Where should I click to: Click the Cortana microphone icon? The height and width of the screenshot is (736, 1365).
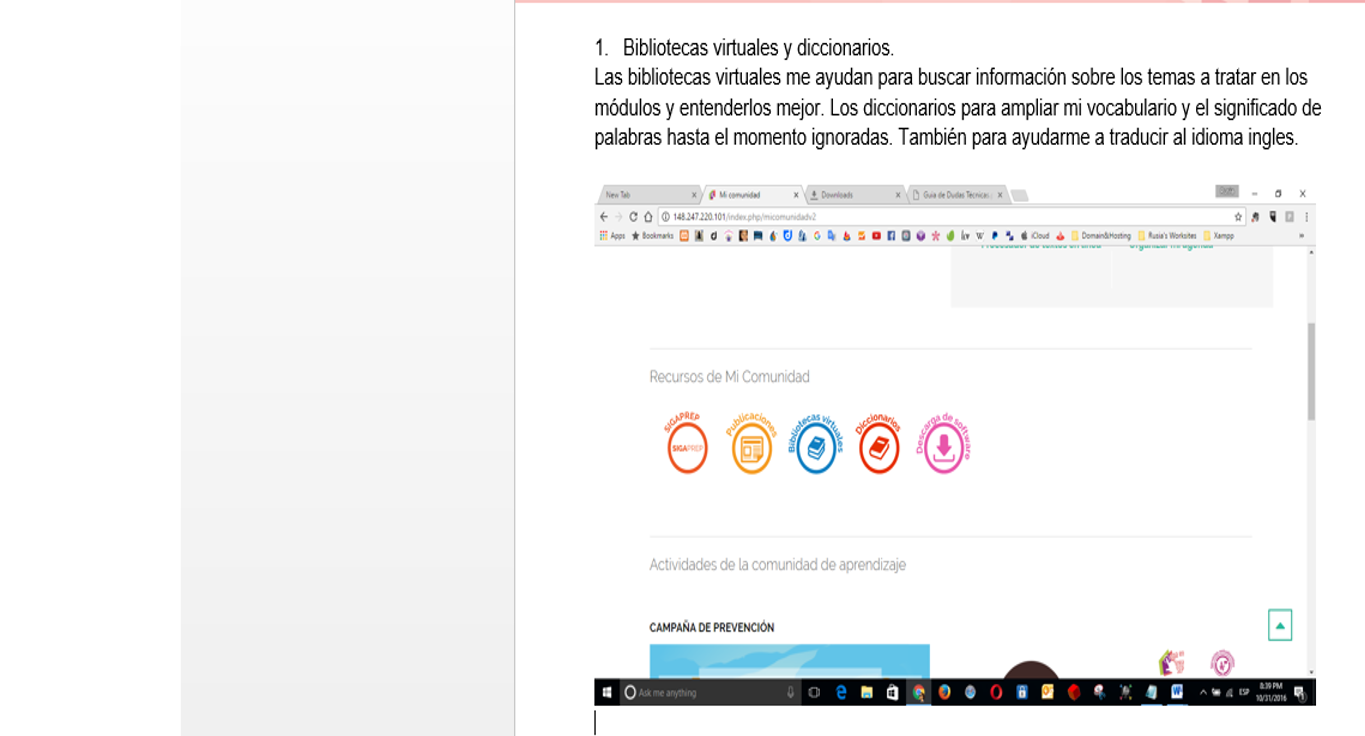[790, 692]
